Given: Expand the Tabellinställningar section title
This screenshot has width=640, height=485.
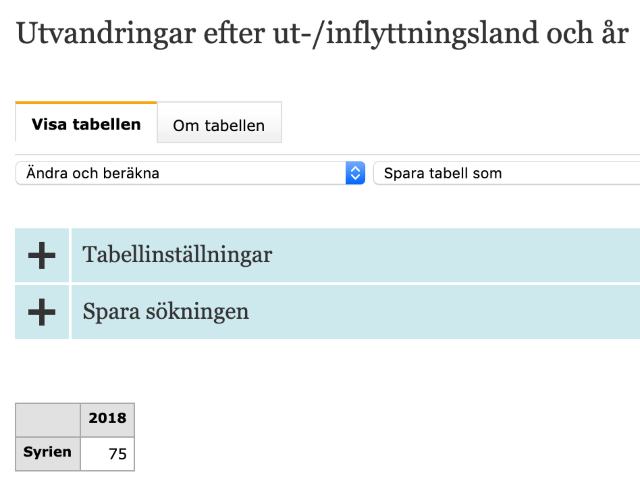Looking at the screenshot, I should [x=177, y=255].
